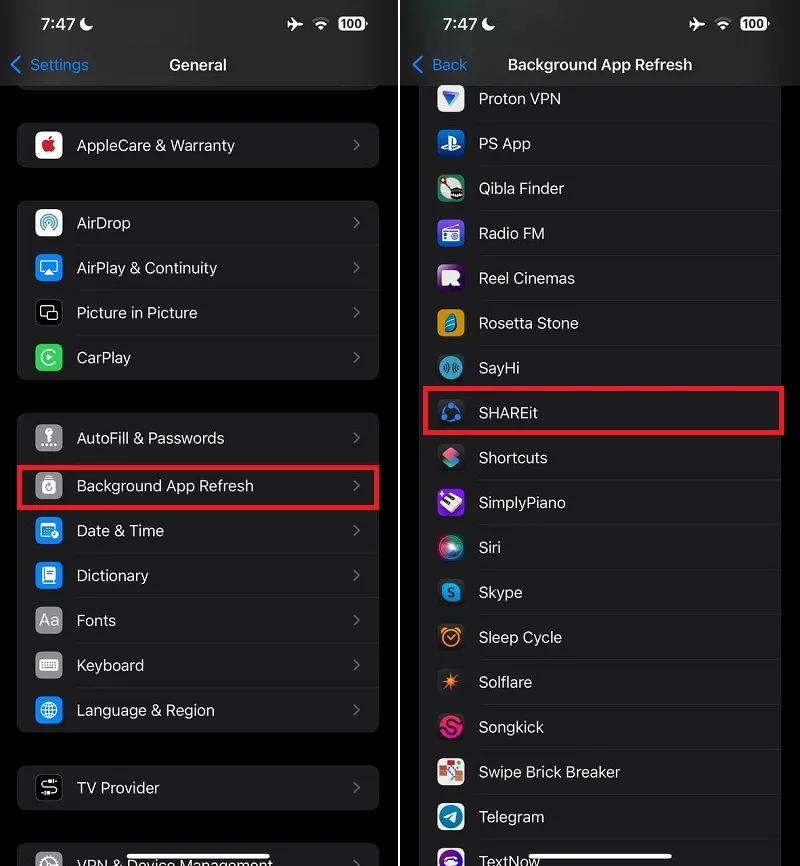Tap the Songkick app icon
The height and width of the screenshot is (866, 800).
tap(451, 727)
